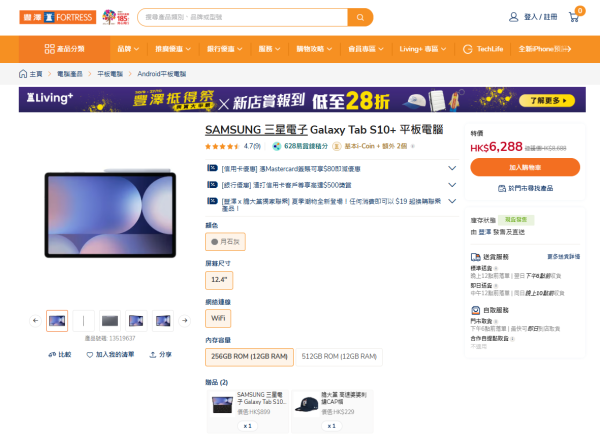Go to computer products breadcrumb
Viewport: 600px width, 440px height.
70,74
